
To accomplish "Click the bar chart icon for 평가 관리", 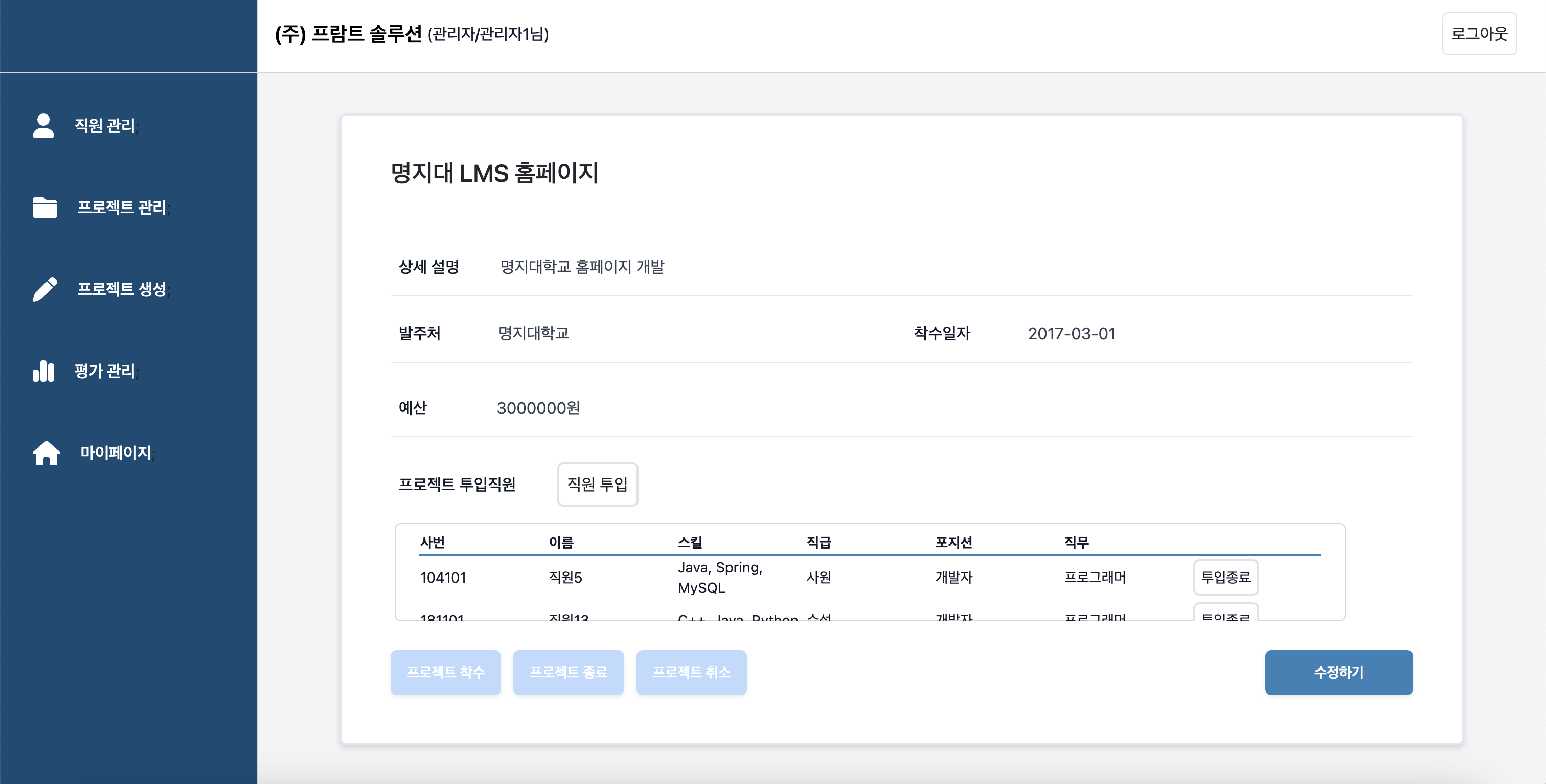I will click(43, 372).
